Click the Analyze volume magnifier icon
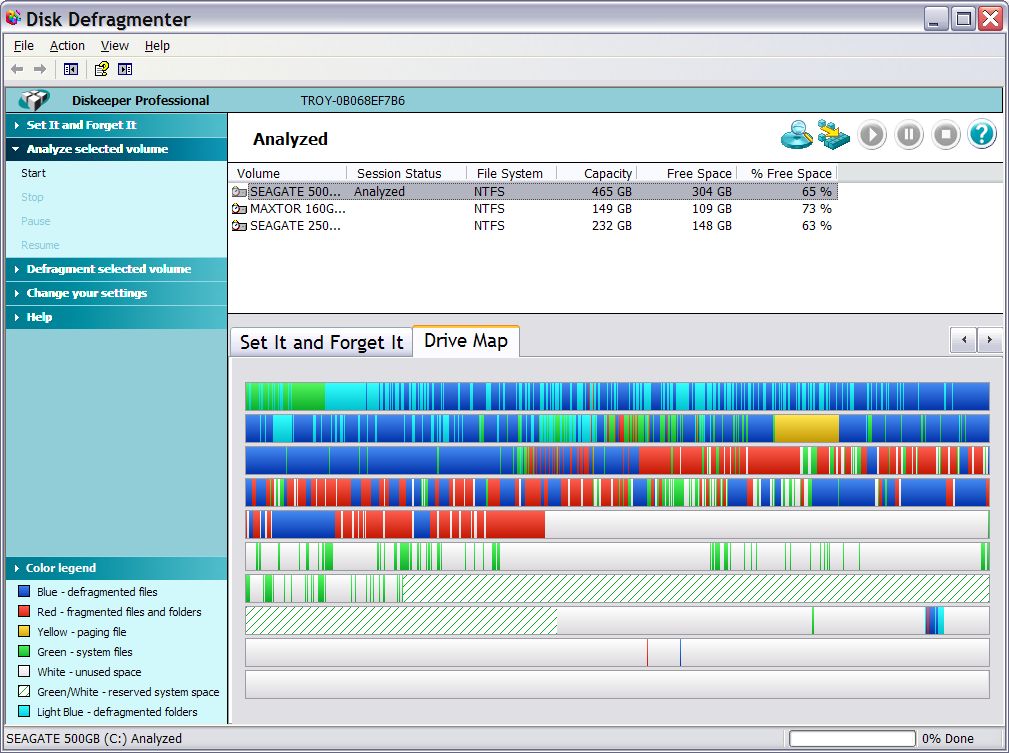This screenshot has height=753, width=1009. (x=796, y=135)
